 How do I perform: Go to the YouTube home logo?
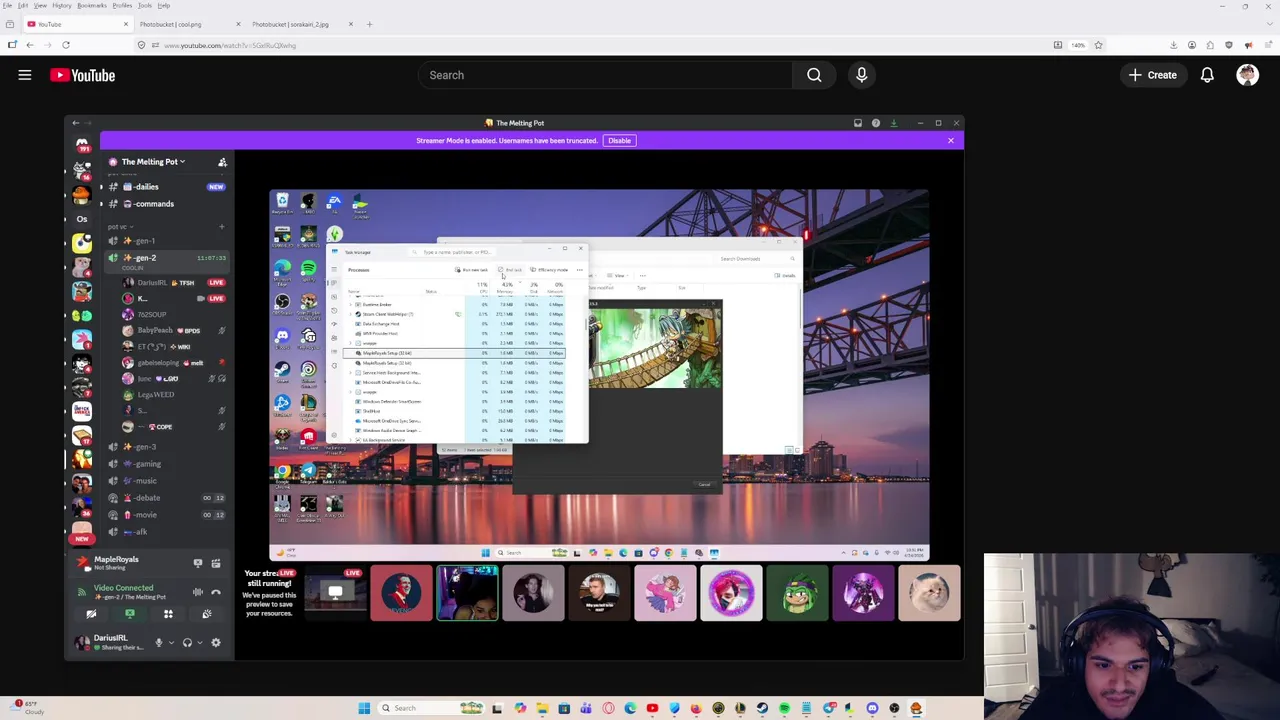[83, 75]
